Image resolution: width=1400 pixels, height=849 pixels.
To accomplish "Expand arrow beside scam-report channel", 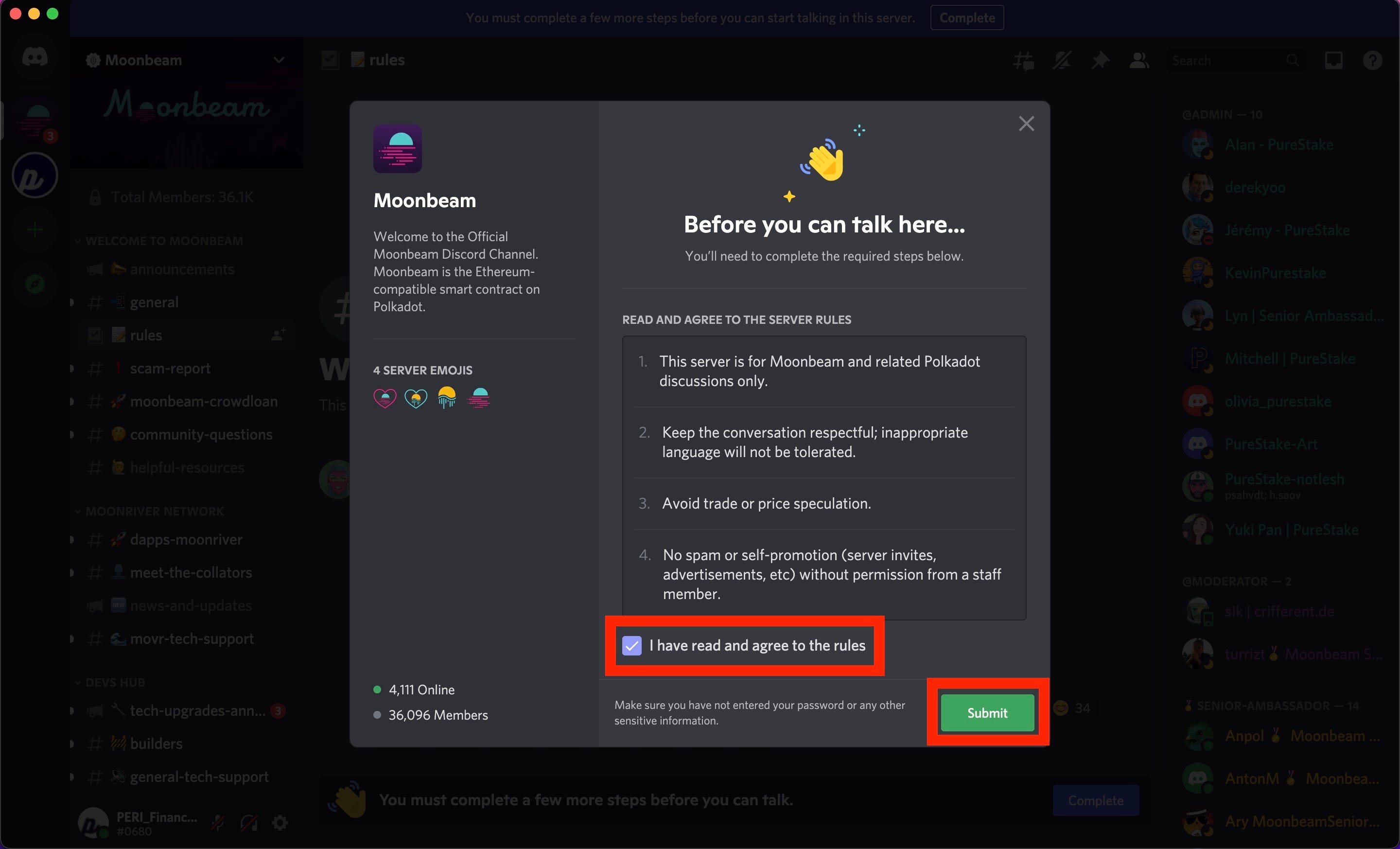I will [x=72, y=368].
